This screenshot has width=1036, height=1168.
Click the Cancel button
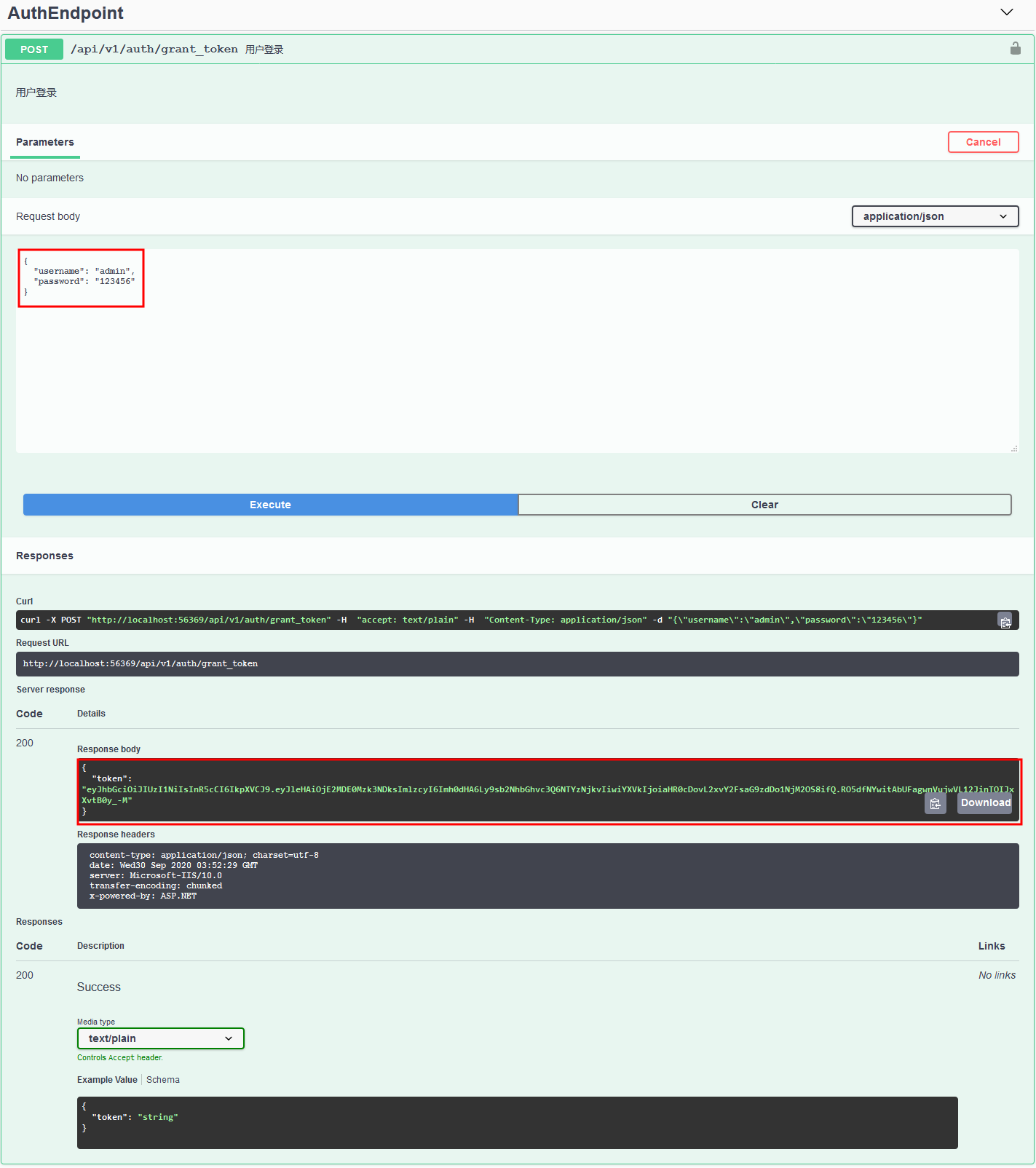point(983,142)
